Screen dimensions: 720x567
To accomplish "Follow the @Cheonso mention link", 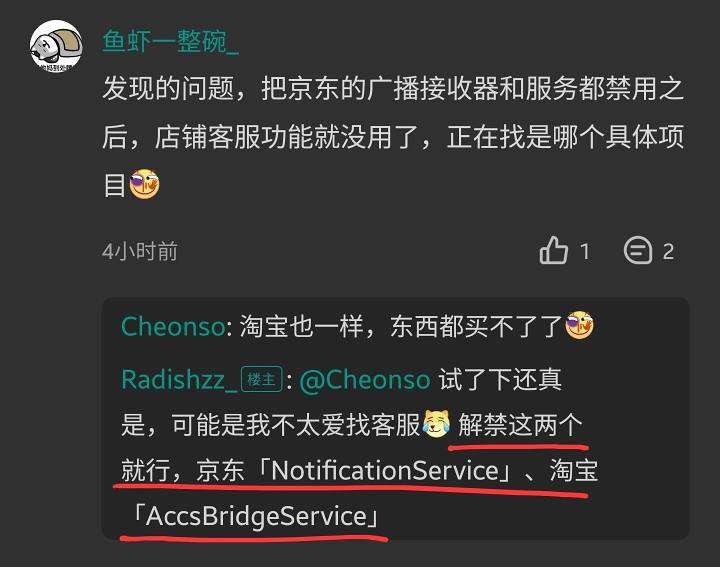I will (365, 380).
